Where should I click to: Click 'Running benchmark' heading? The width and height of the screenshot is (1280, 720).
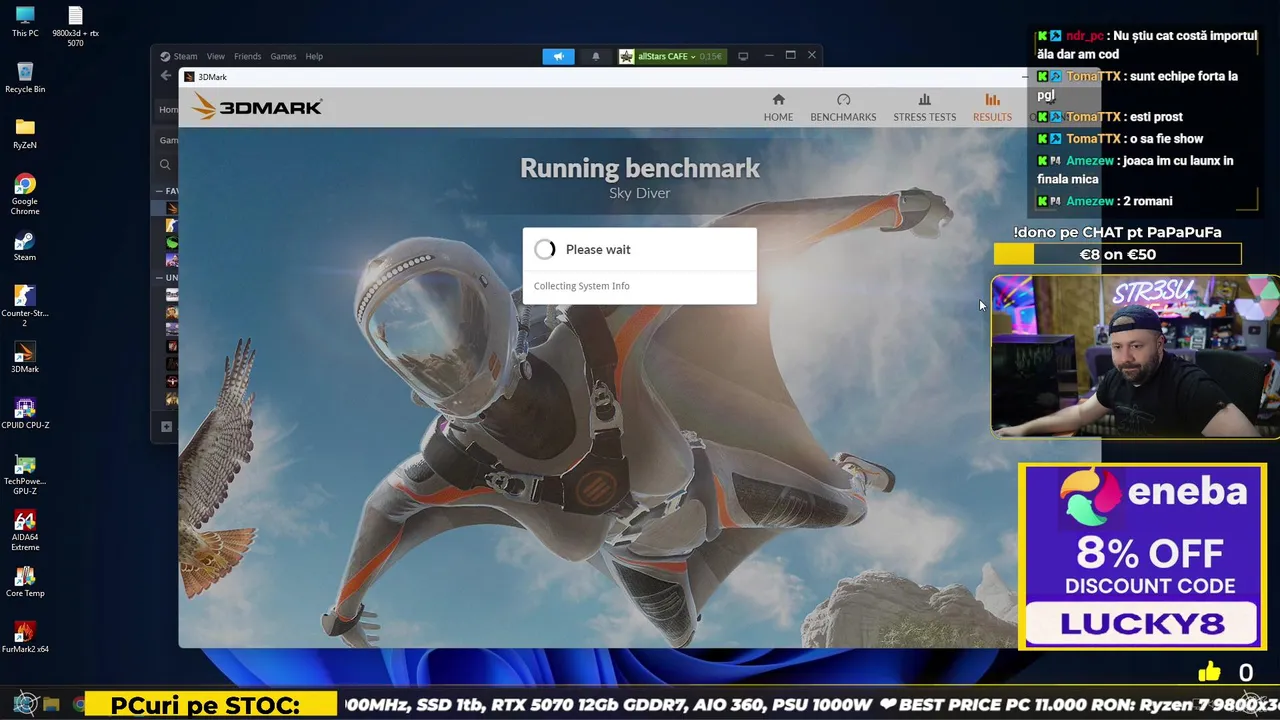click(x=640, y=168)
